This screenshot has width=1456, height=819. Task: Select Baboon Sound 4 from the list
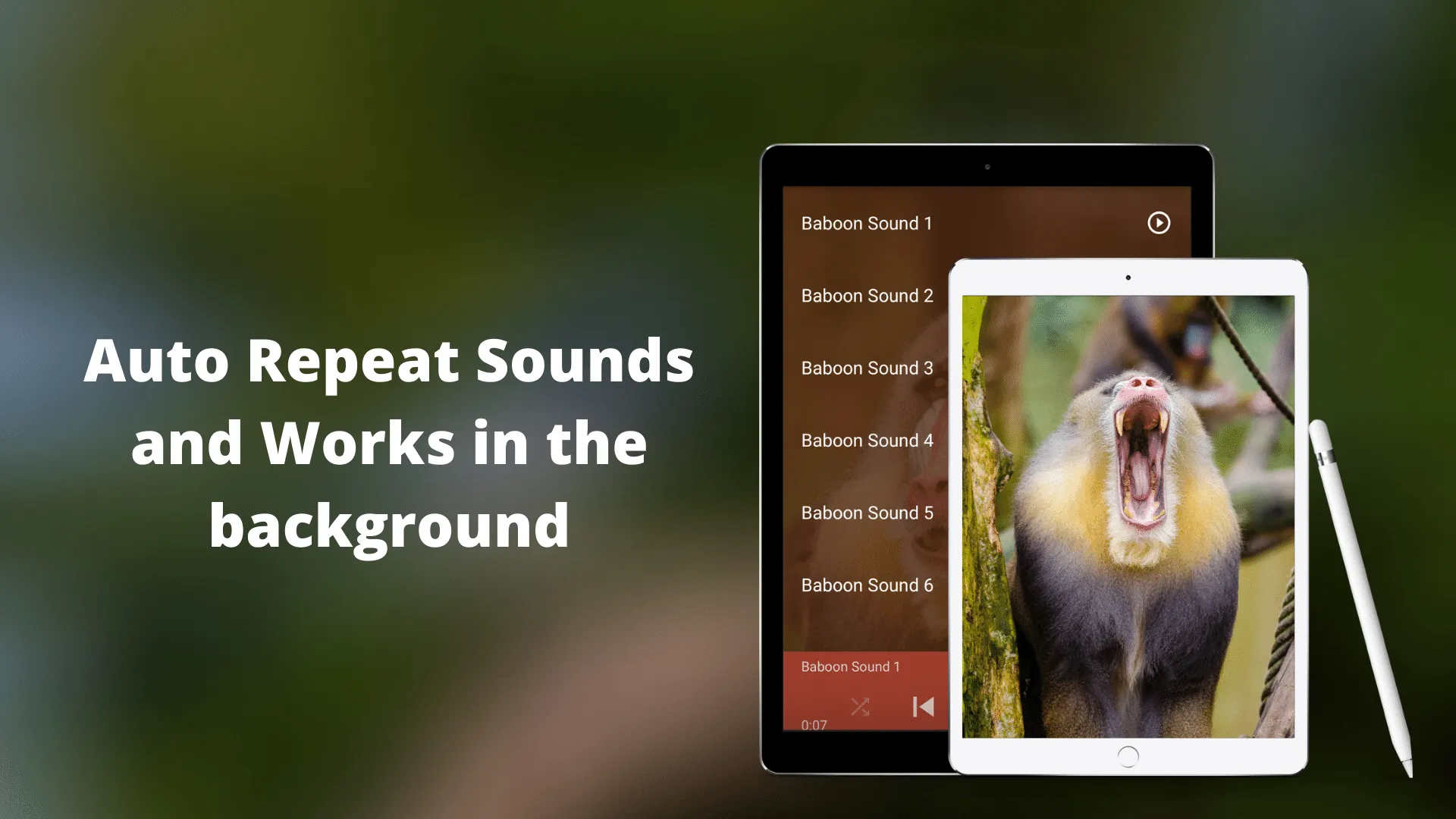click(867, 440)
